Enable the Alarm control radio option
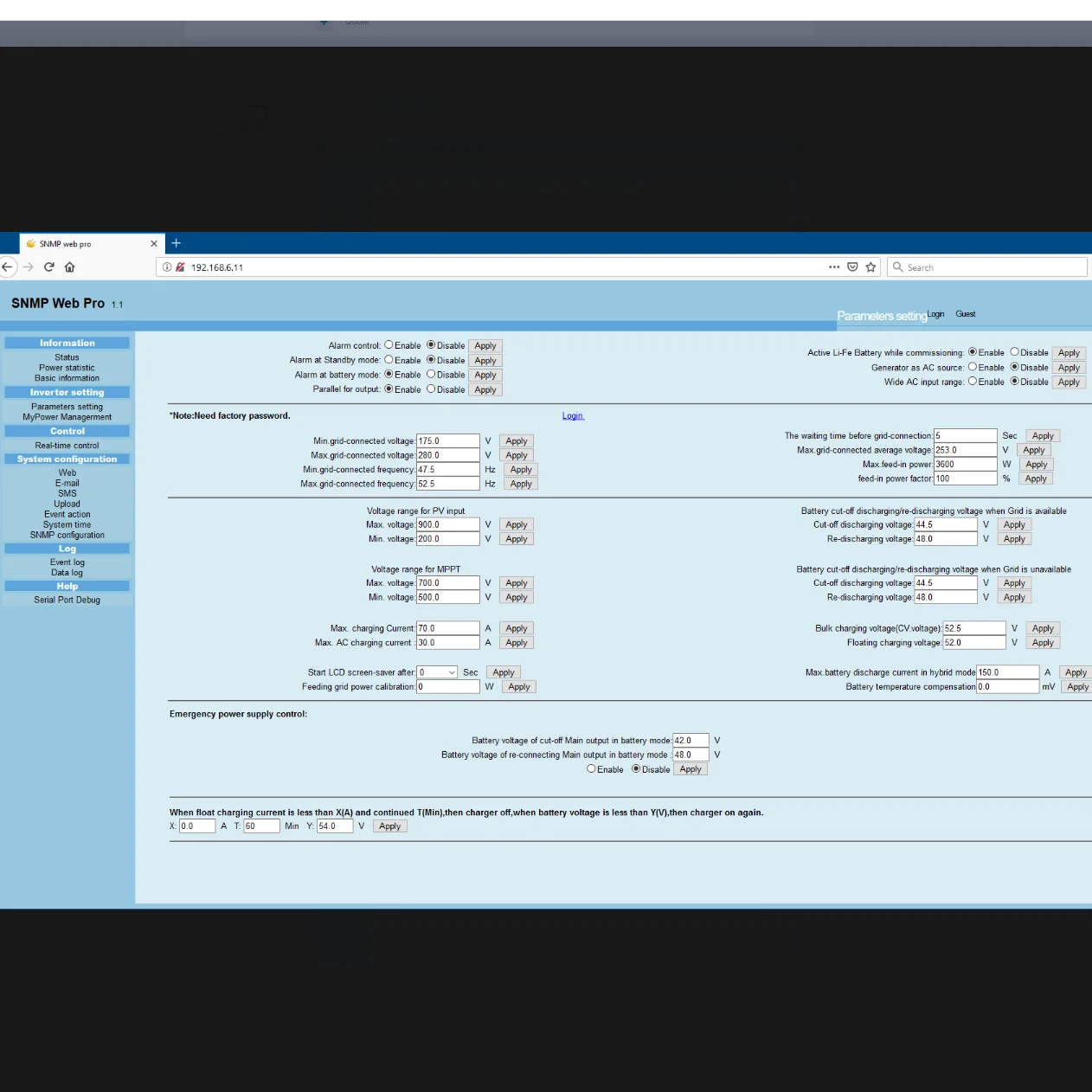This screenshot has width=1092, height=1092. click(389, 345)
